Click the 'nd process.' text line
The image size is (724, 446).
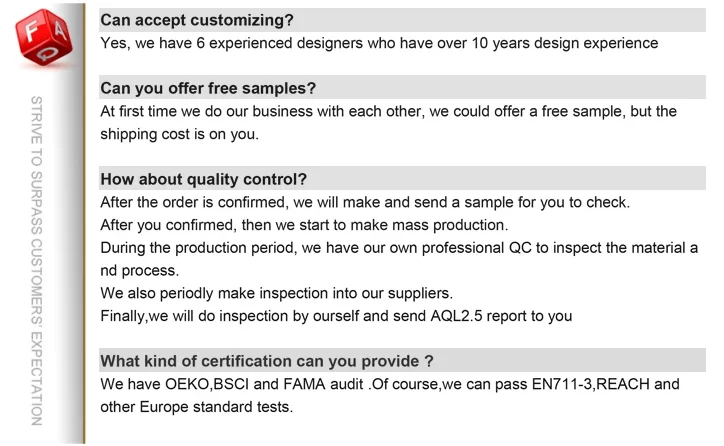[140, 271]
